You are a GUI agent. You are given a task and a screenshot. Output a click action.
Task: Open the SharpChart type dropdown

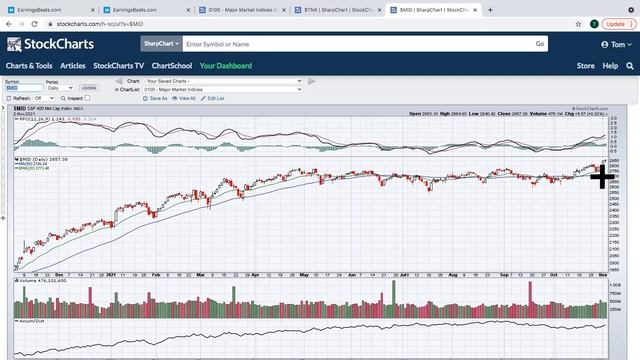coord(162,44)
